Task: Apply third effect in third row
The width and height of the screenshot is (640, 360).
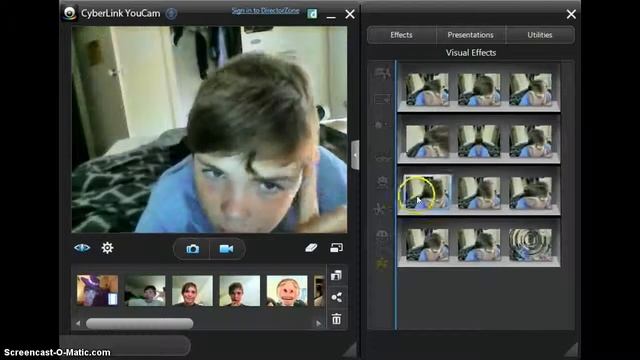Action: point(531,193)
